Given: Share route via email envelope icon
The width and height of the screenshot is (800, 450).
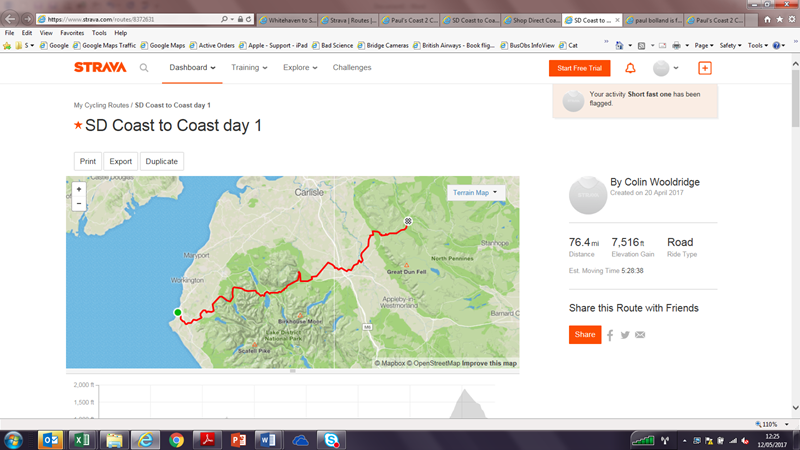Looking at the screenshot, I should [640, 335].
